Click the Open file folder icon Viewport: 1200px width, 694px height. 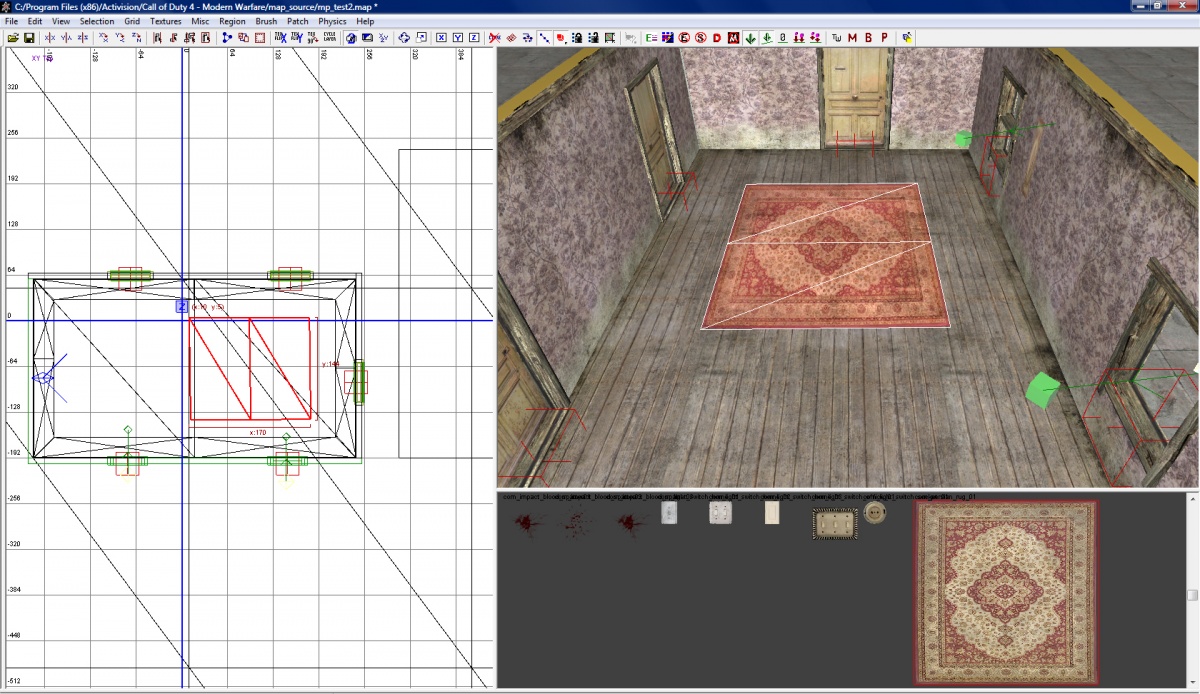tap(13, 38)
